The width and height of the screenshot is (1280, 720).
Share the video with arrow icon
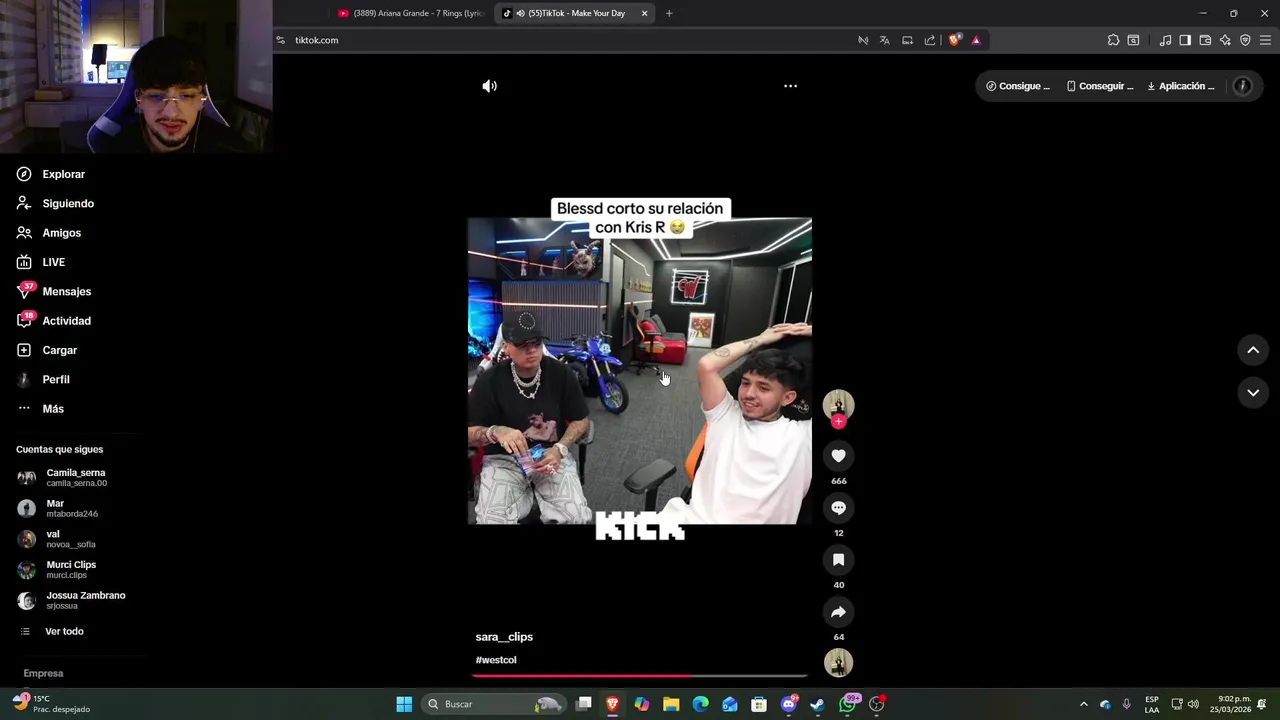coord(838,612)
